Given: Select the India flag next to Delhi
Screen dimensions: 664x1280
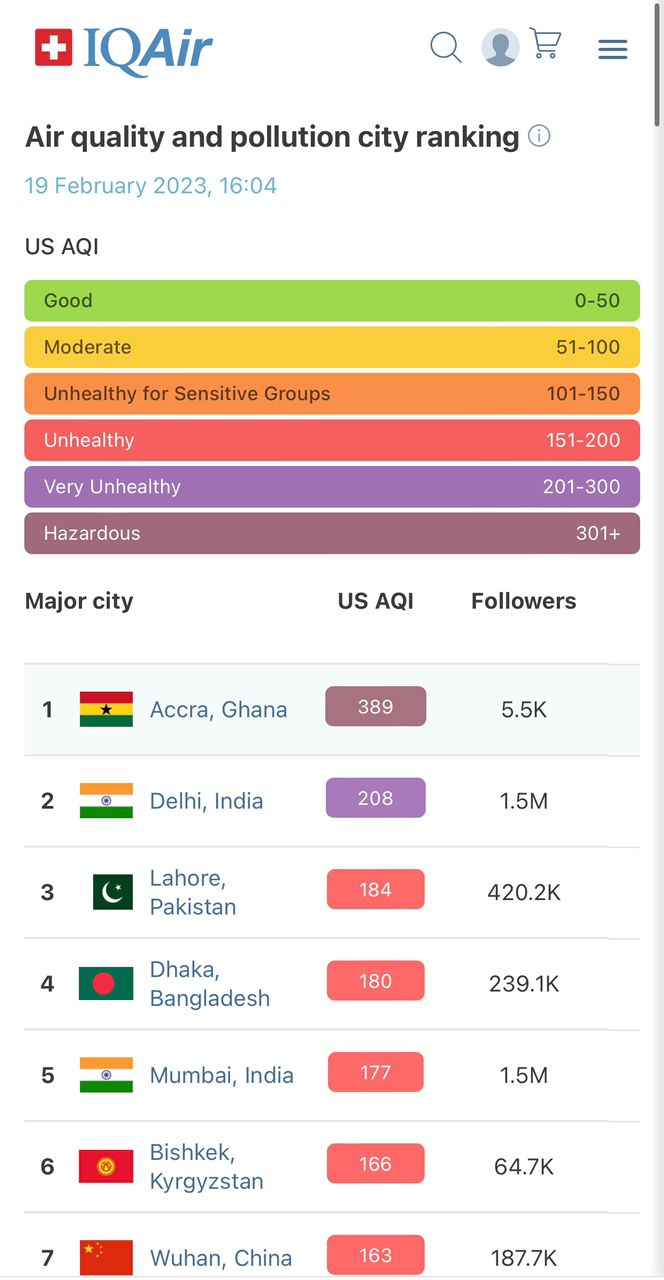Looking at the screenshot, I should pyautogui.click(x=106, y=800).
